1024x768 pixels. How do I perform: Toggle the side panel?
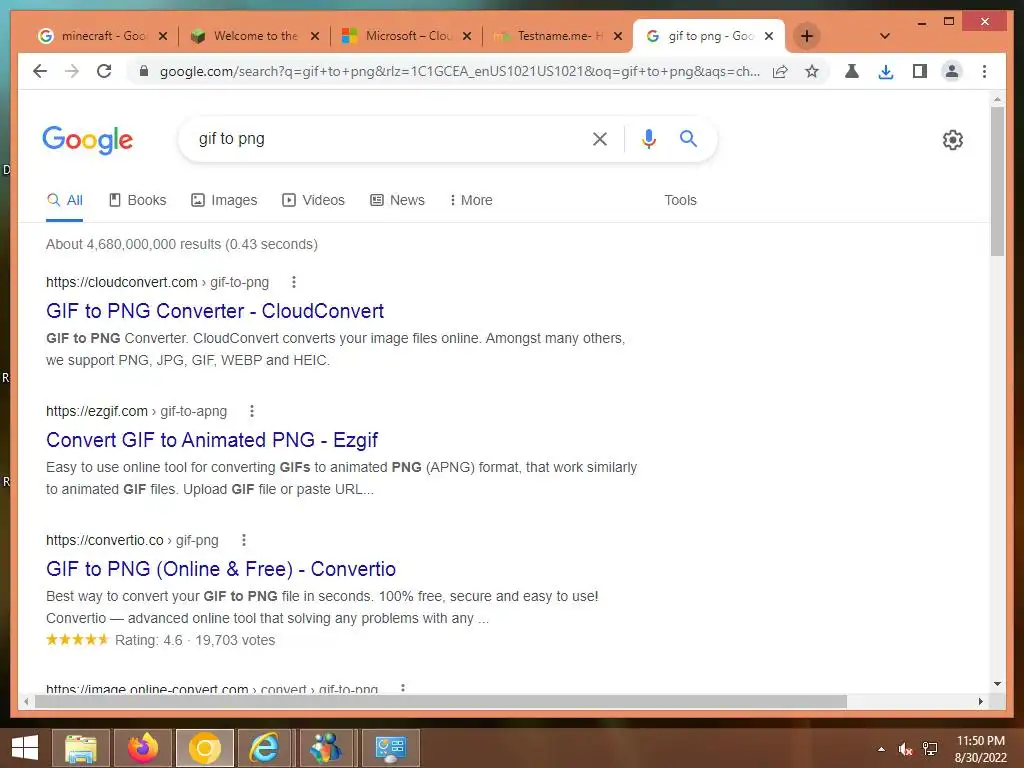(920, 71)
